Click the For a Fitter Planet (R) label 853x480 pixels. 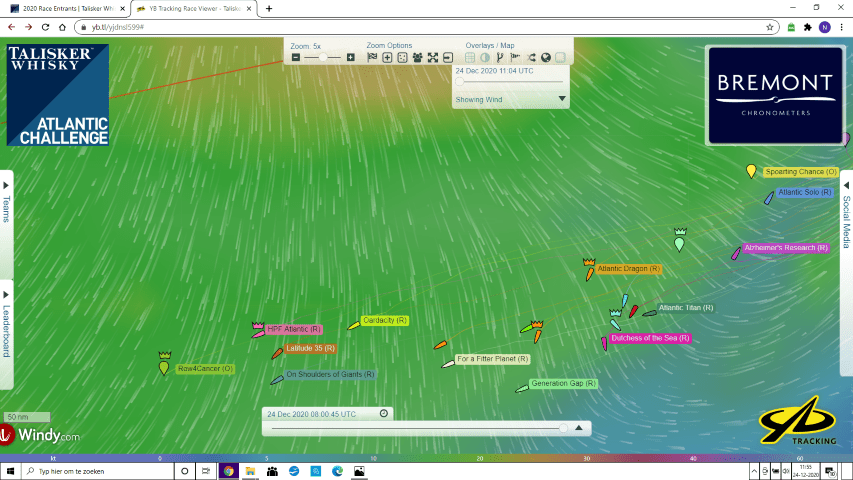(492, 359)
